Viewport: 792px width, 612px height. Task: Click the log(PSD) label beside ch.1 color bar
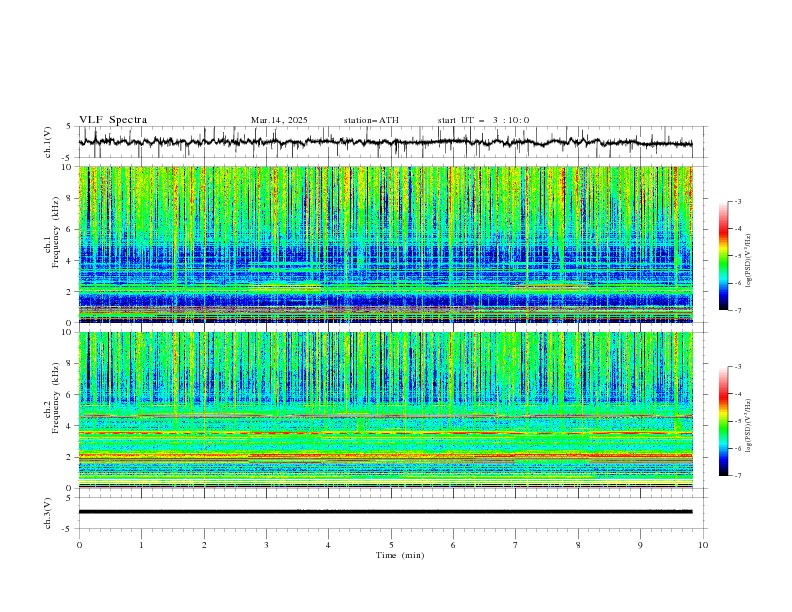(749, 261)
